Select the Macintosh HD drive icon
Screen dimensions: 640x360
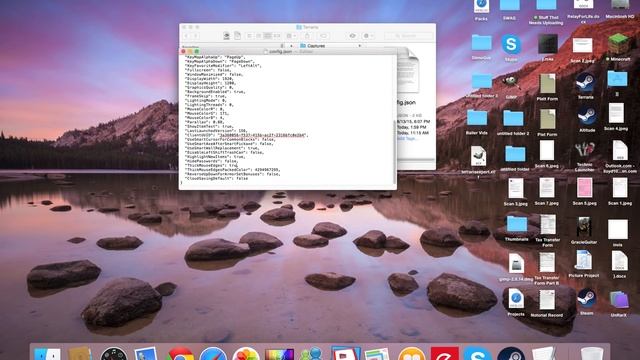620,5
